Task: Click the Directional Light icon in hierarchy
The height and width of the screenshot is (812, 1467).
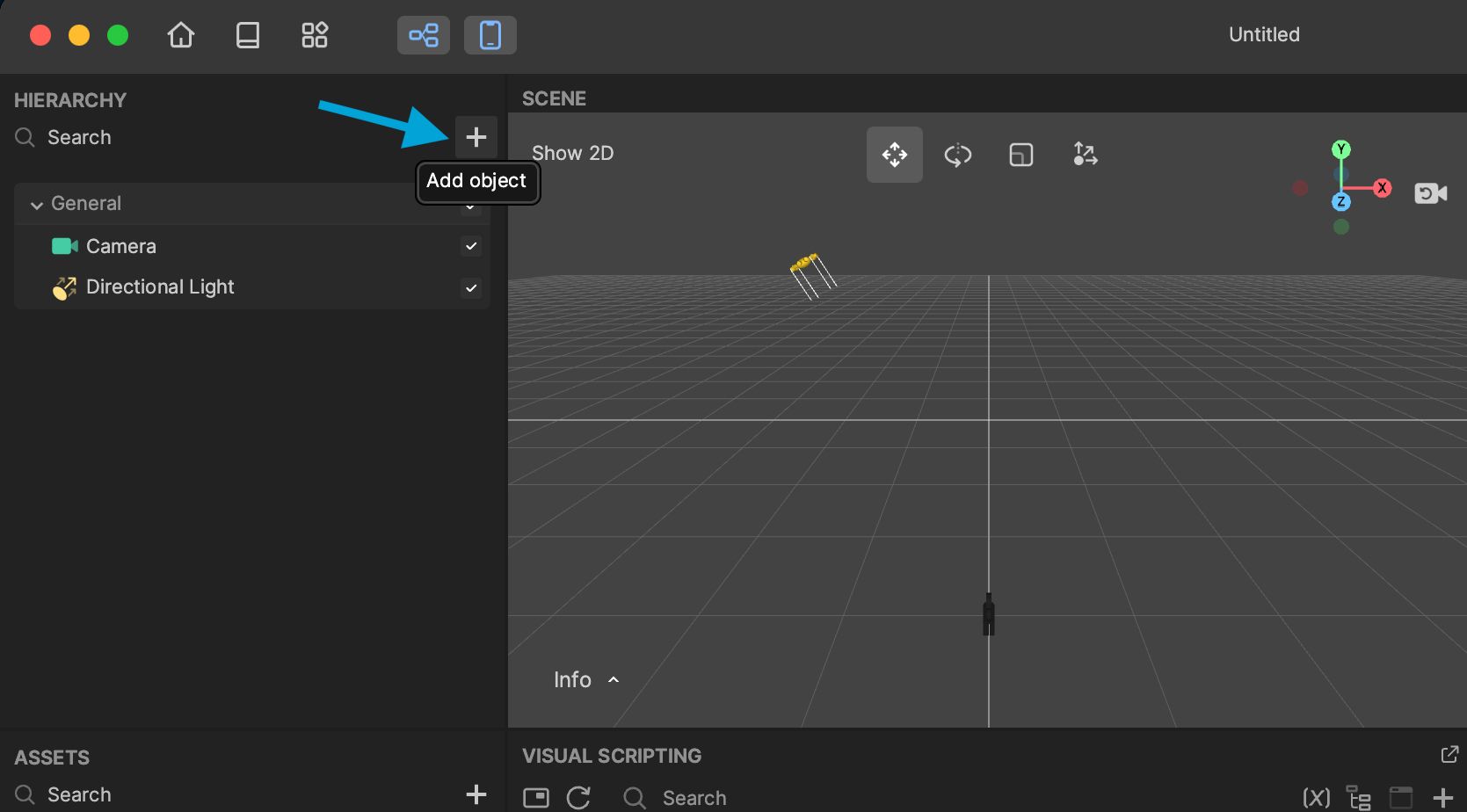Action: coord(64,287)
